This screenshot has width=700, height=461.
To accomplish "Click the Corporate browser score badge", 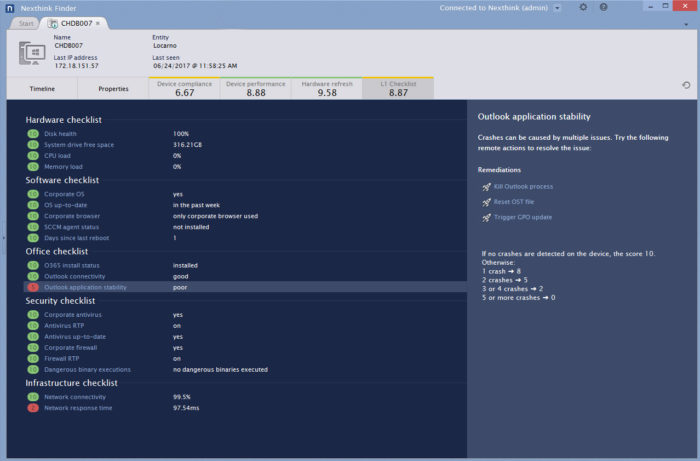I will (33, 216).
